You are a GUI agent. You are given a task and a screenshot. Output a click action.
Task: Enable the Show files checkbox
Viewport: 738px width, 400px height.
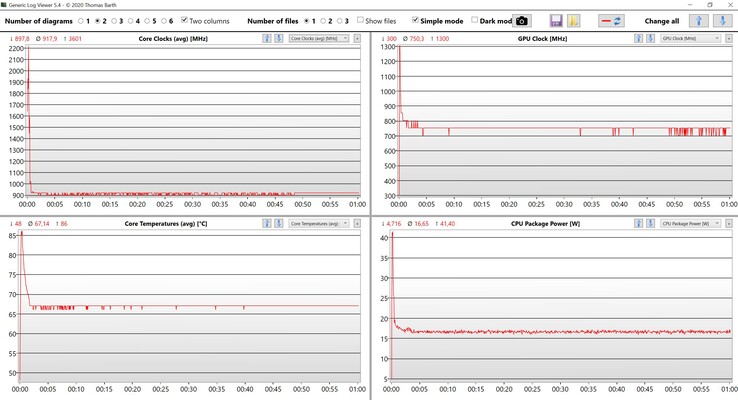(361, 20)
